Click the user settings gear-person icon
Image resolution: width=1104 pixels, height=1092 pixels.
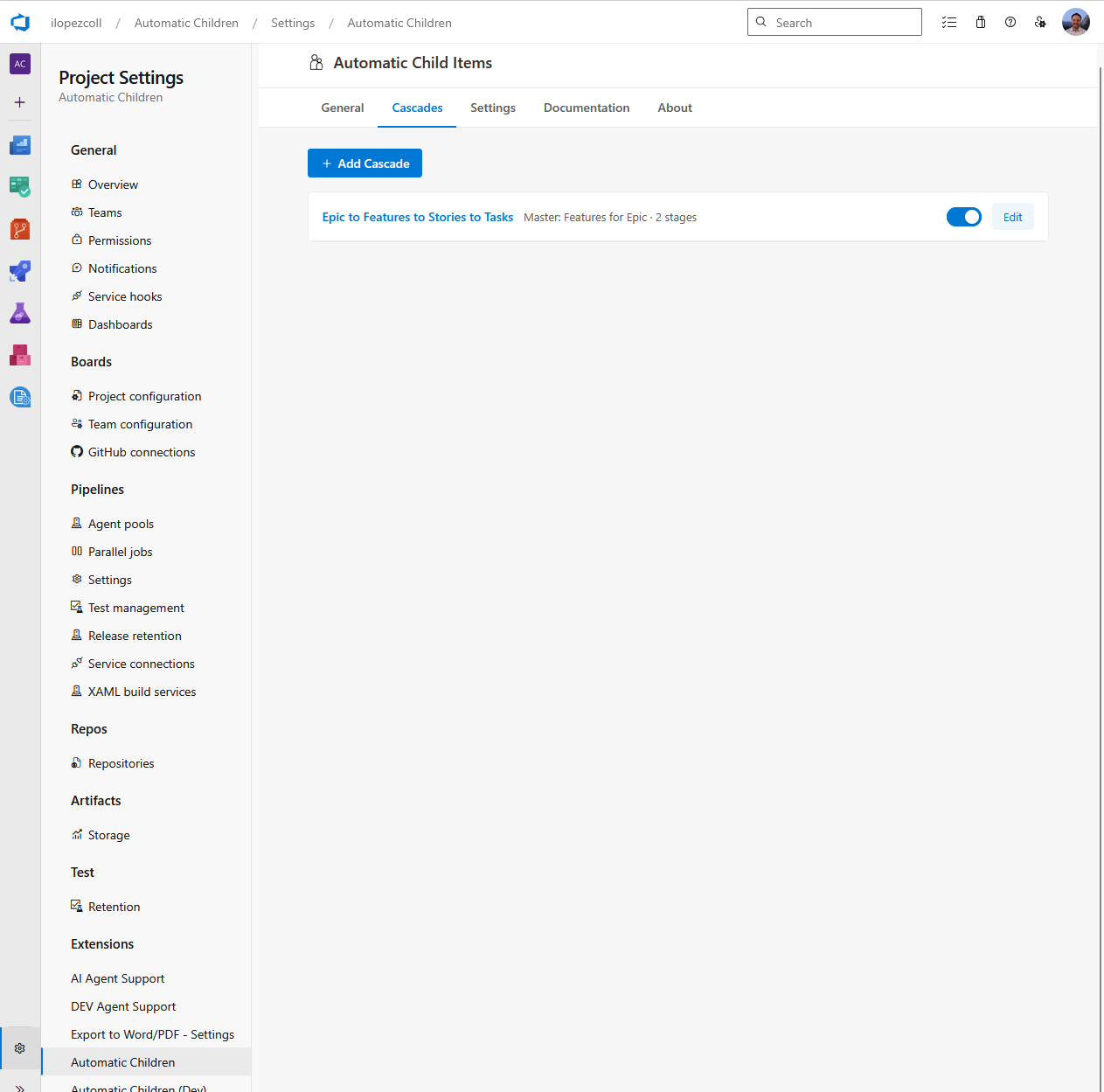(x=1041, y=22)
